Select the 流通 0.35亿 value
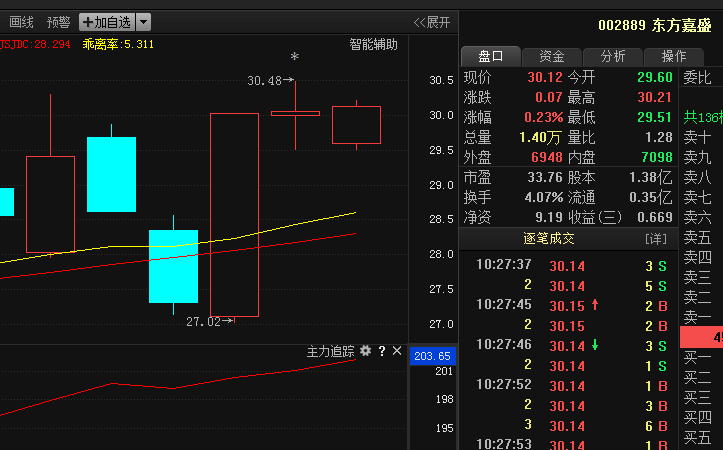Image resolution: width=723 pixels, height=450 pixels. click(x=651, y=197)
